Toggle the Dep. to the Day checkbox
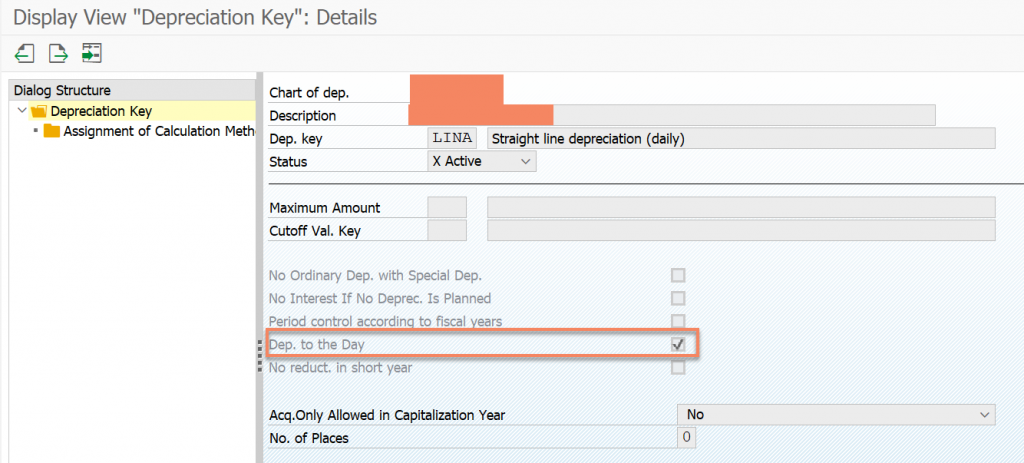Viewport: 1024px width, 463px height. tap(679, 345)
